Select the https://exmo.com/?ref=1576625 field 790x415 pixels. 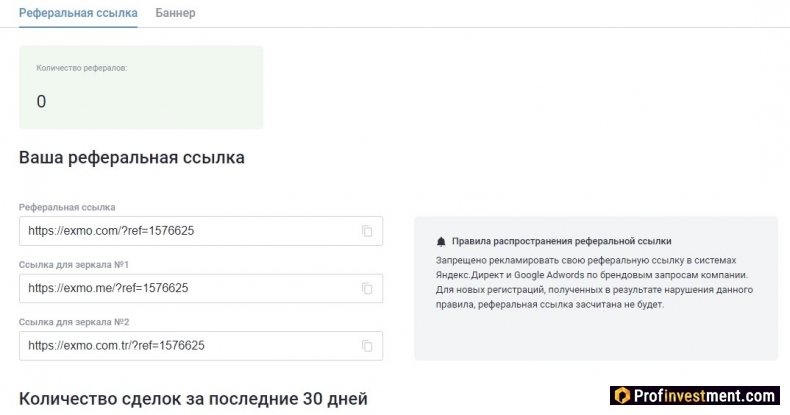click(x=201, y=231)
